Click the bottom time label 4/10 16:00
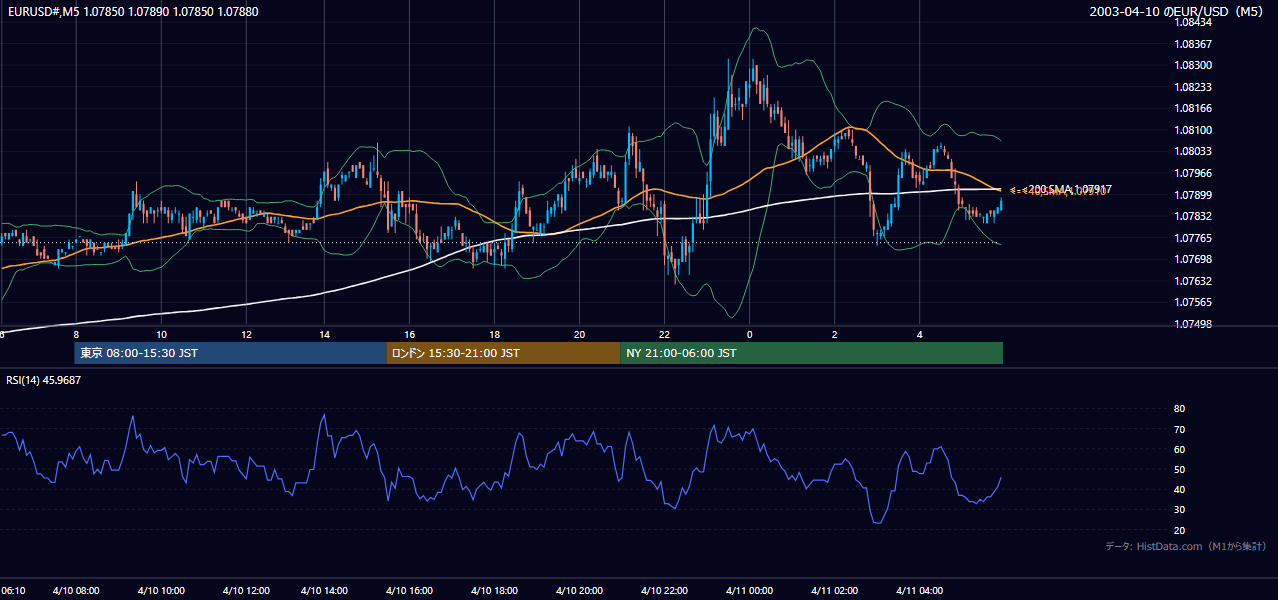 coord(408,591)
